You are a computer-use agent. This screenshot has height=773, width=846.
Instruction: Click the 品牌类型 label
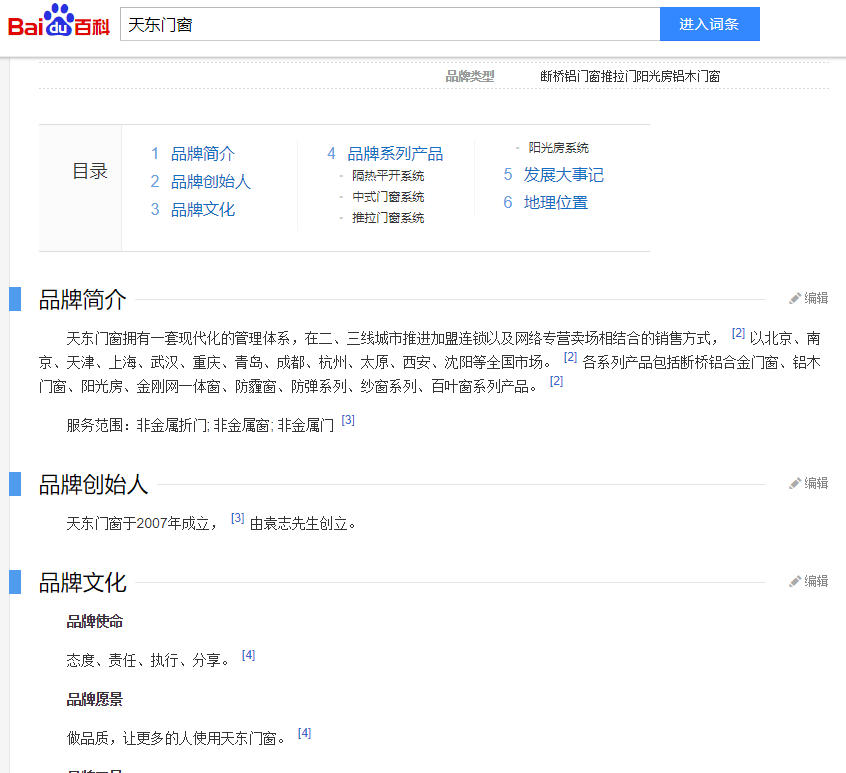[469, 77]
